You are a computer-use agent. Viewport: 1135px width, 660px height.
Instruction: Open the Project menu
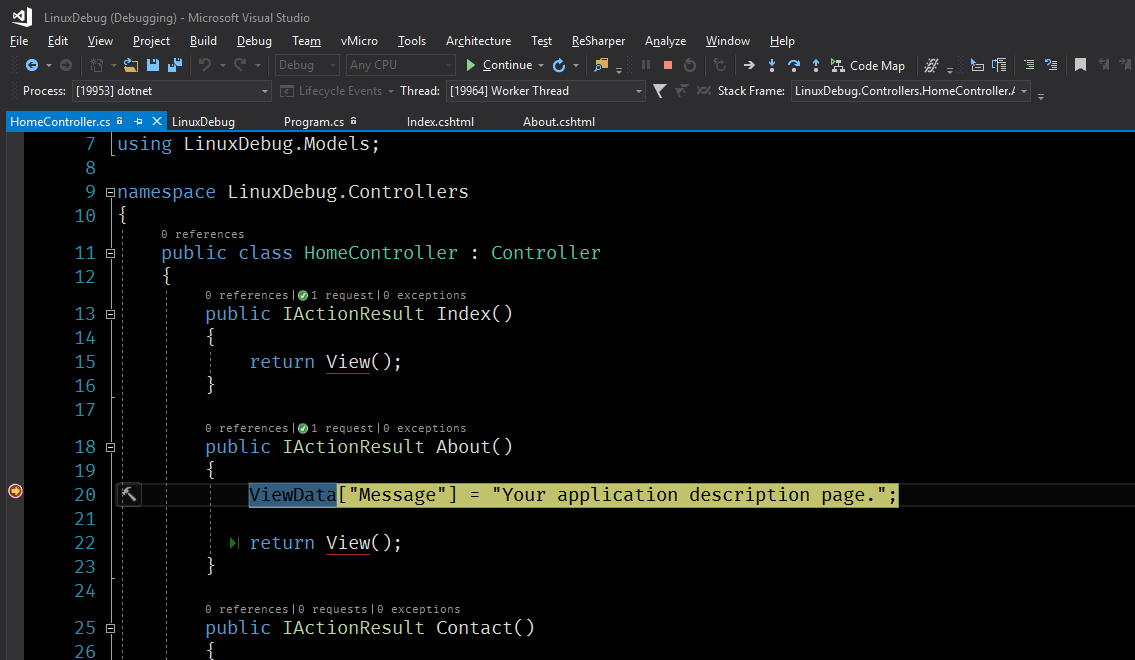tap(151, 41)
